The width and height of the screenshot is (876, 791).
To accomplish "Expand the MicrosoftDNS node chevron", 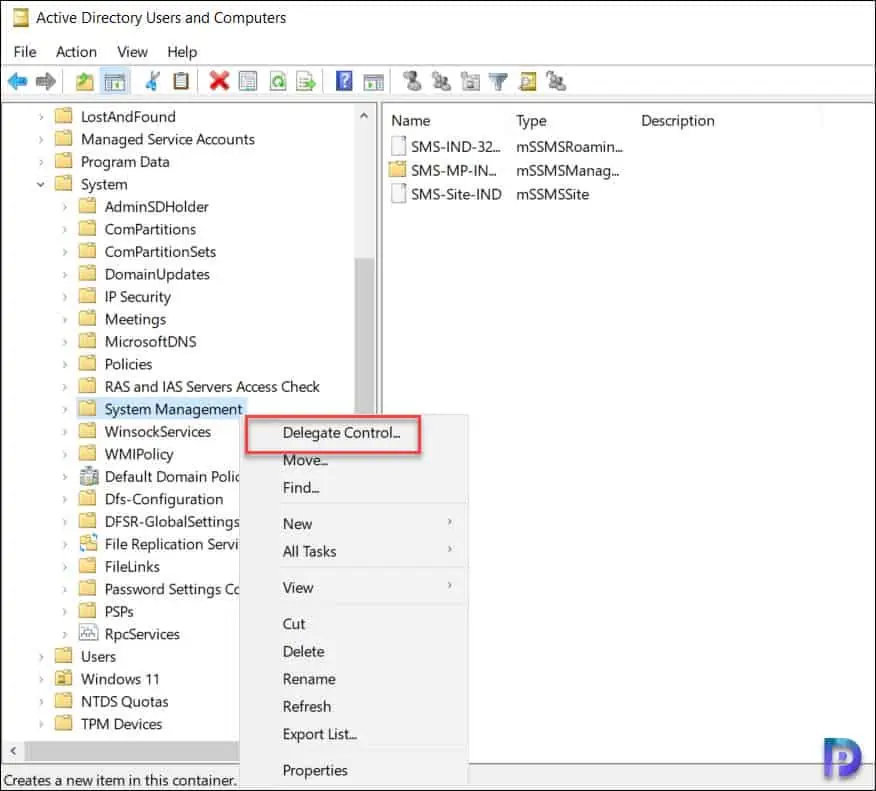I will (65, 342).
